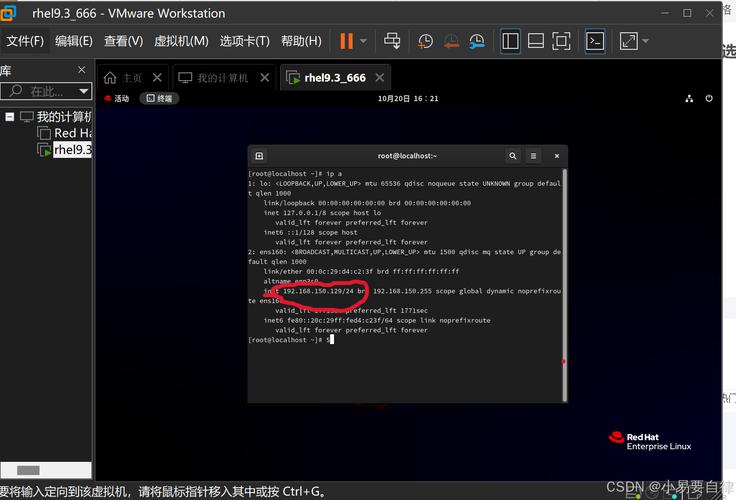Open the 文件(F) menu

[x=25, y=41]
